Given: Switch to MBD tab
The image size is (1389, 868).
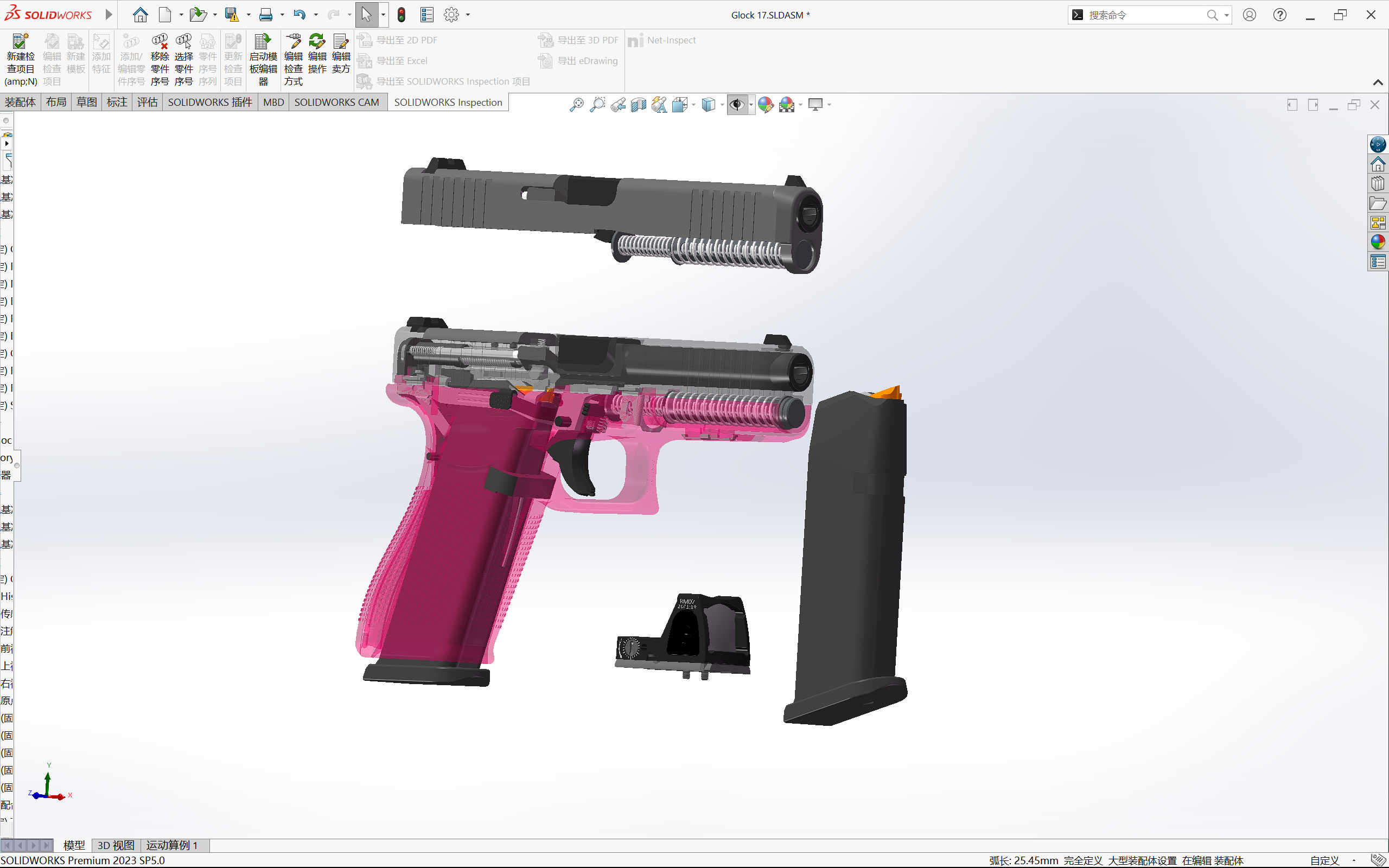Looking at the screenshot, I should [x=274, y=102].
